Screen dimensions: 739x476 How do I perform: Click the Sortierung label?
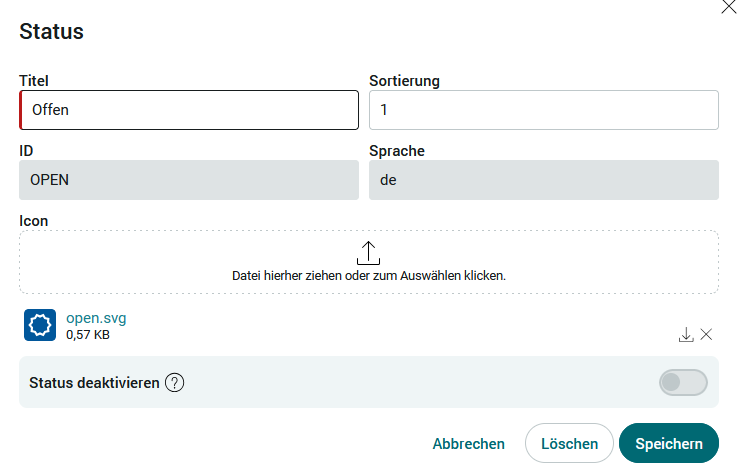pos(404,81)
